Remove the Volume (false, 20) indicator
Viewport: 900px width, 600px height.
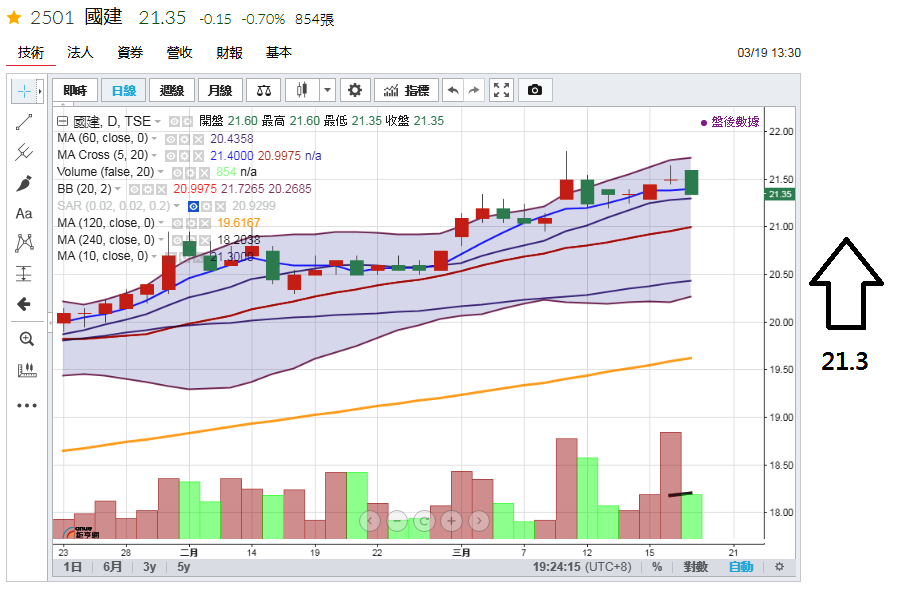(x=205, y=172)
